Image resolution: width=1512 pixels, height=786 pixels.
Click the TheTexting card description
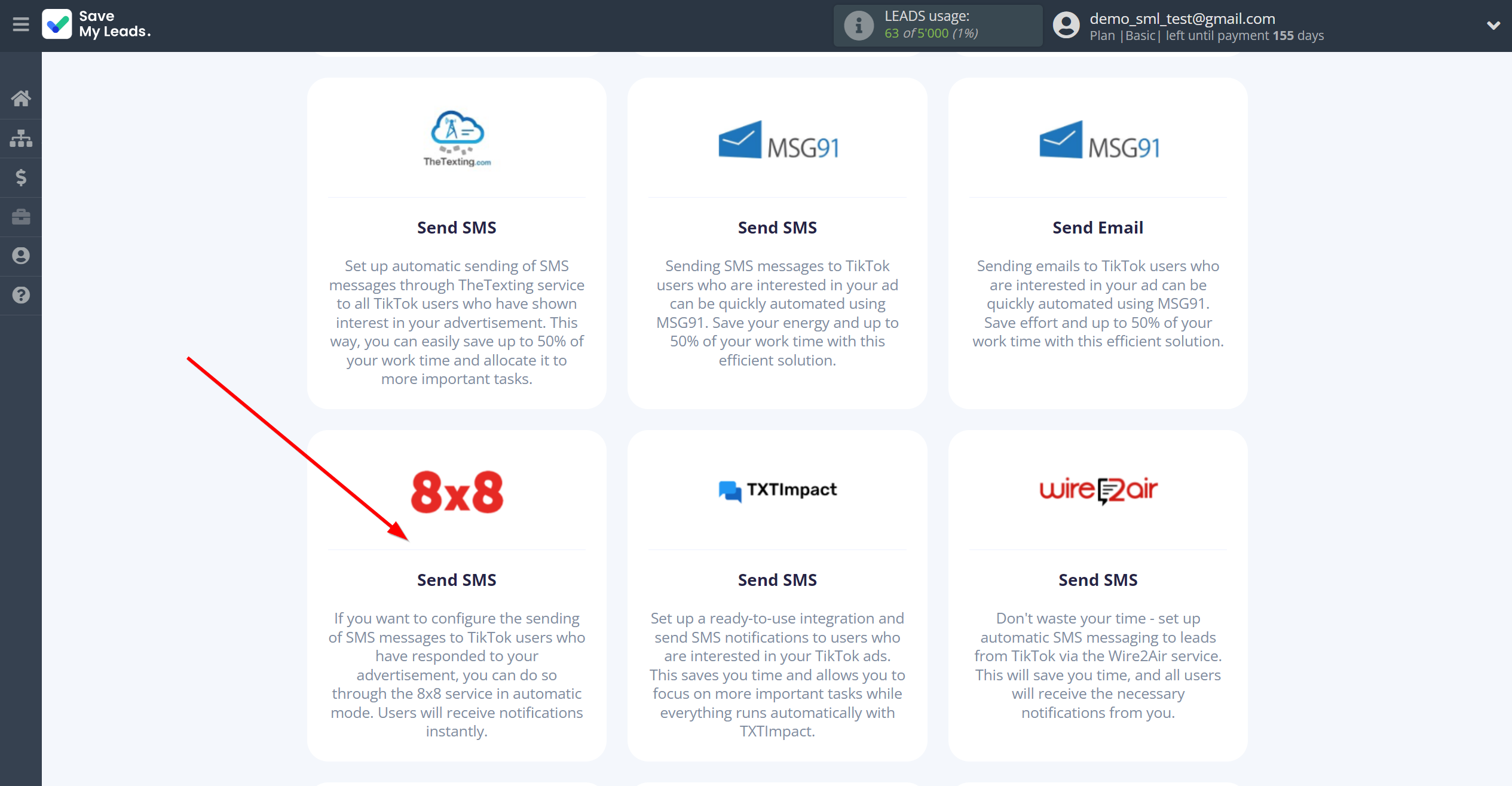[x=457, y=323]
